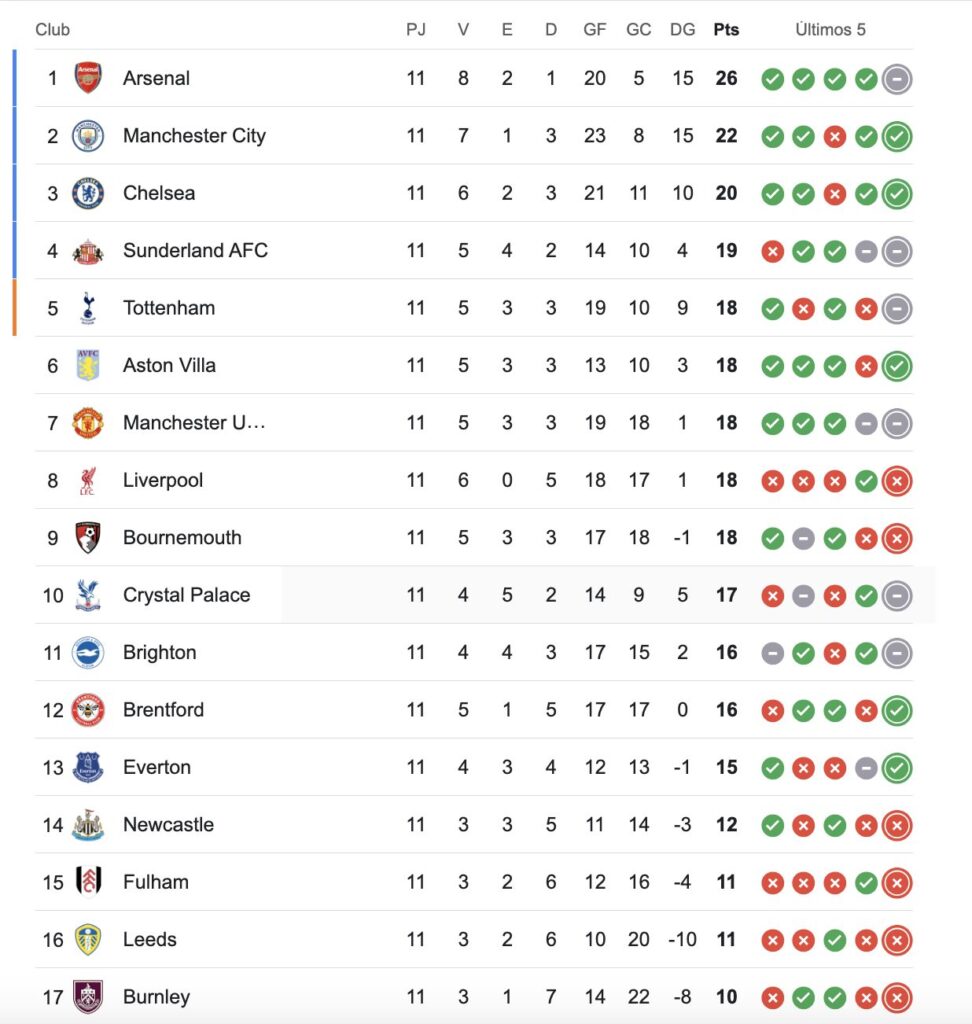
Task: Click the Manchester City club crest
Action: click(x=88, y=136)
